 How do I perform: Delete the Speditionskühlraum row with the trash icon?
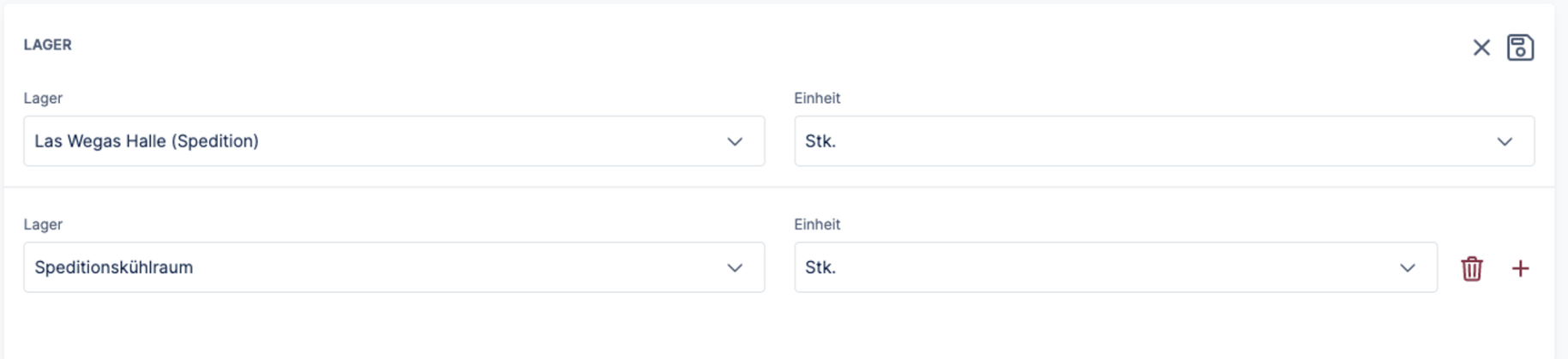[x=1471, y=268]
